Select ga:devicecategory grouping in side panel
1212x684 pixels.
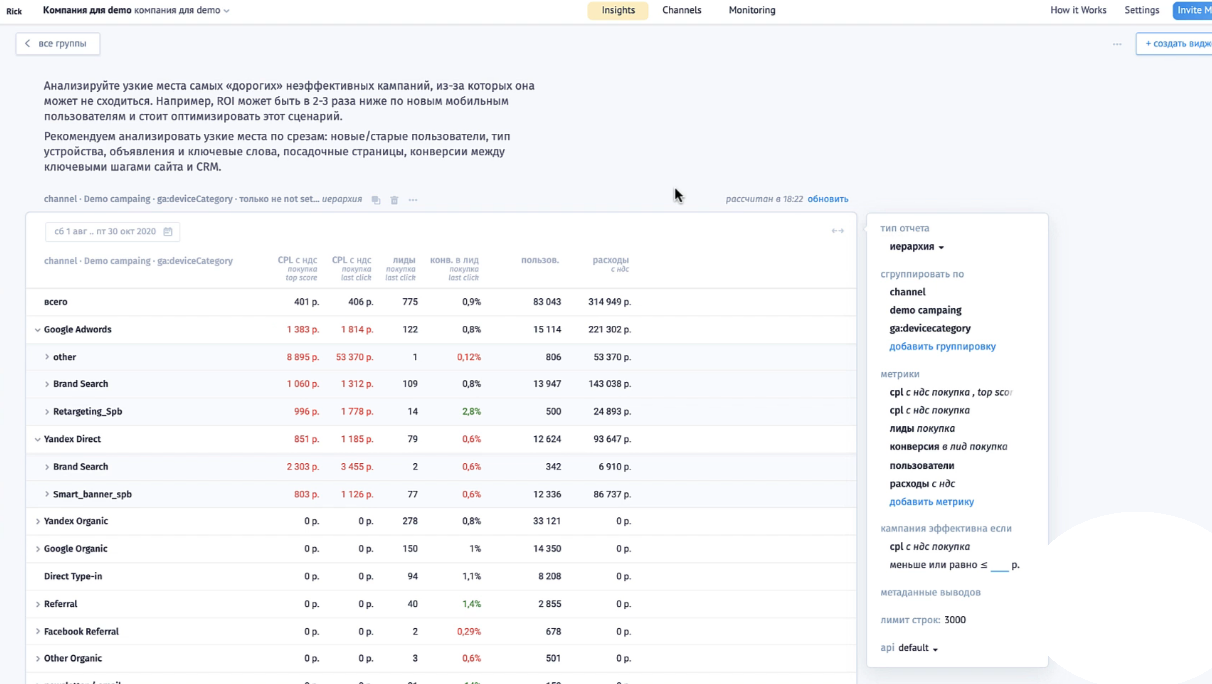click(930, 328)
